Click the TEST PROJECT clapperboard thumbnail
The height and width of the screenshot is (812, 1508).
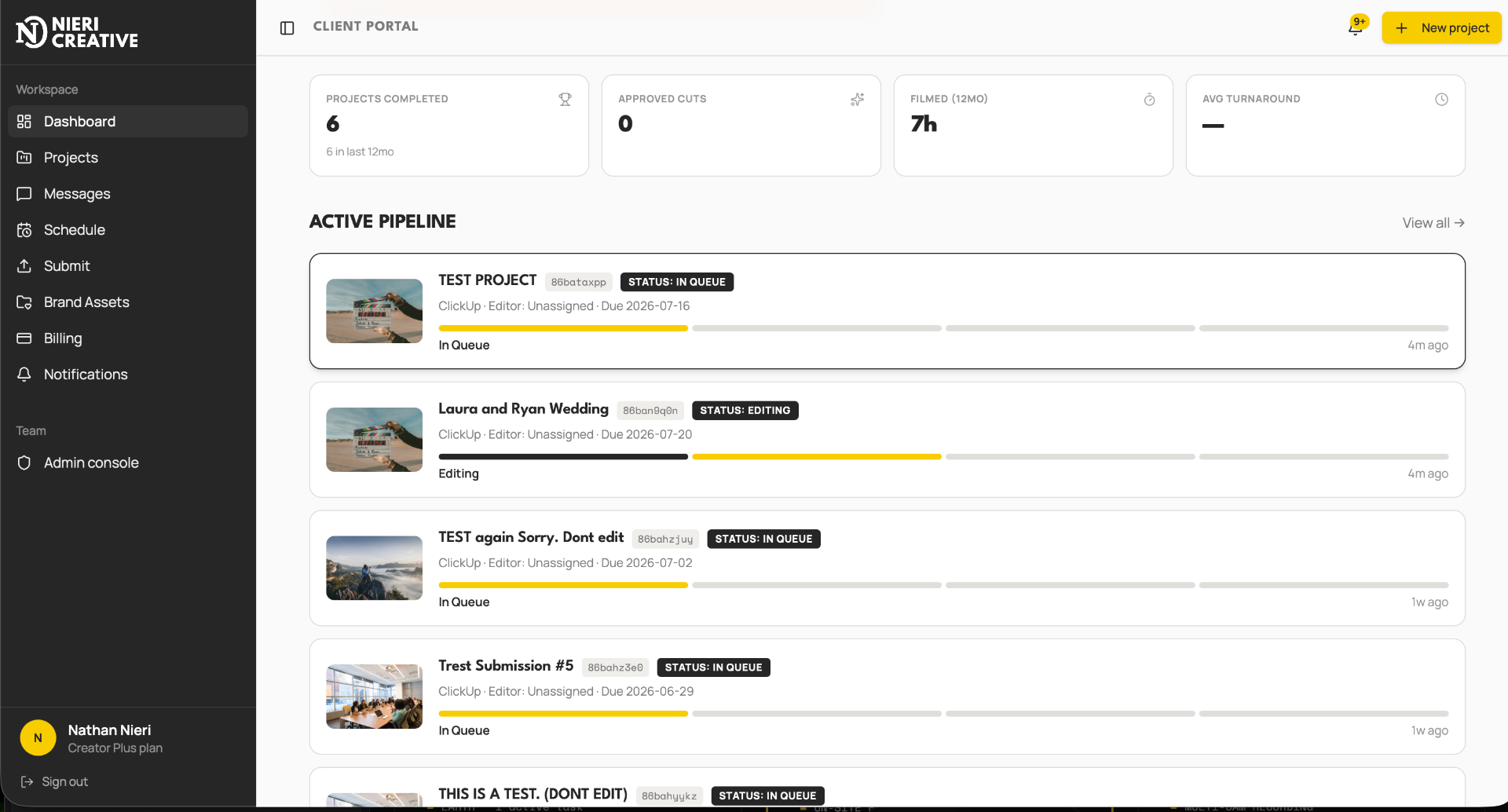tap(374, 311)
